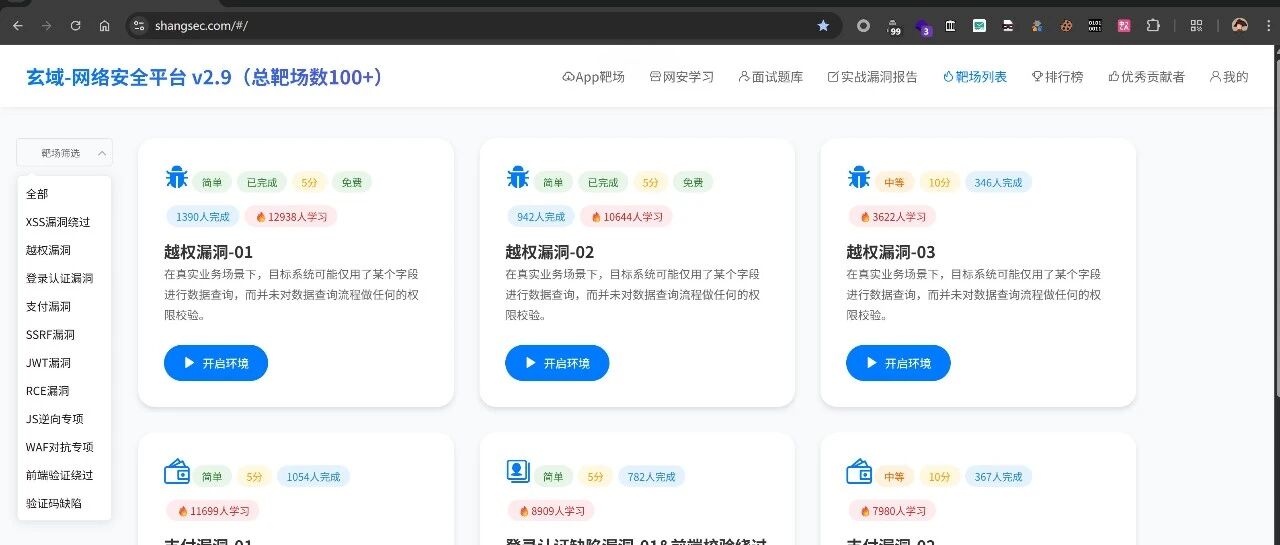Click the 10644人学习 tag
Image resolution: width=1280 pixels, height=545 pixels.
click(x=627, y=216)
